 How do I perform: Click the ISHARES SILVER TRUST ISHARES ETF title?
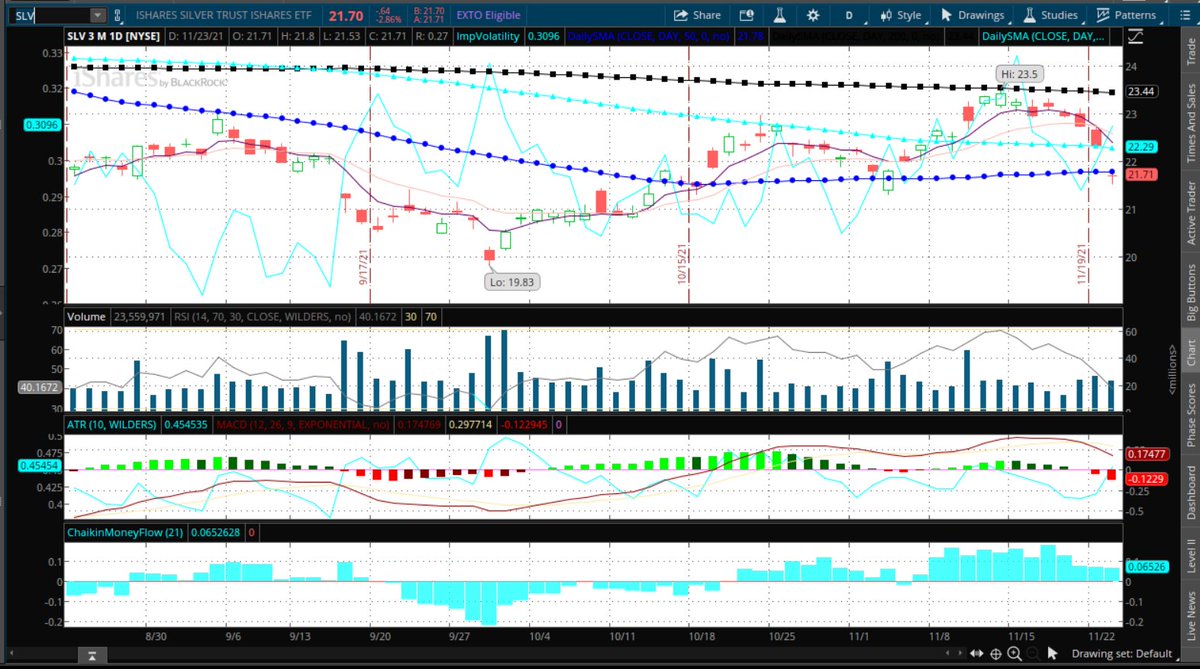click(223, 15)
